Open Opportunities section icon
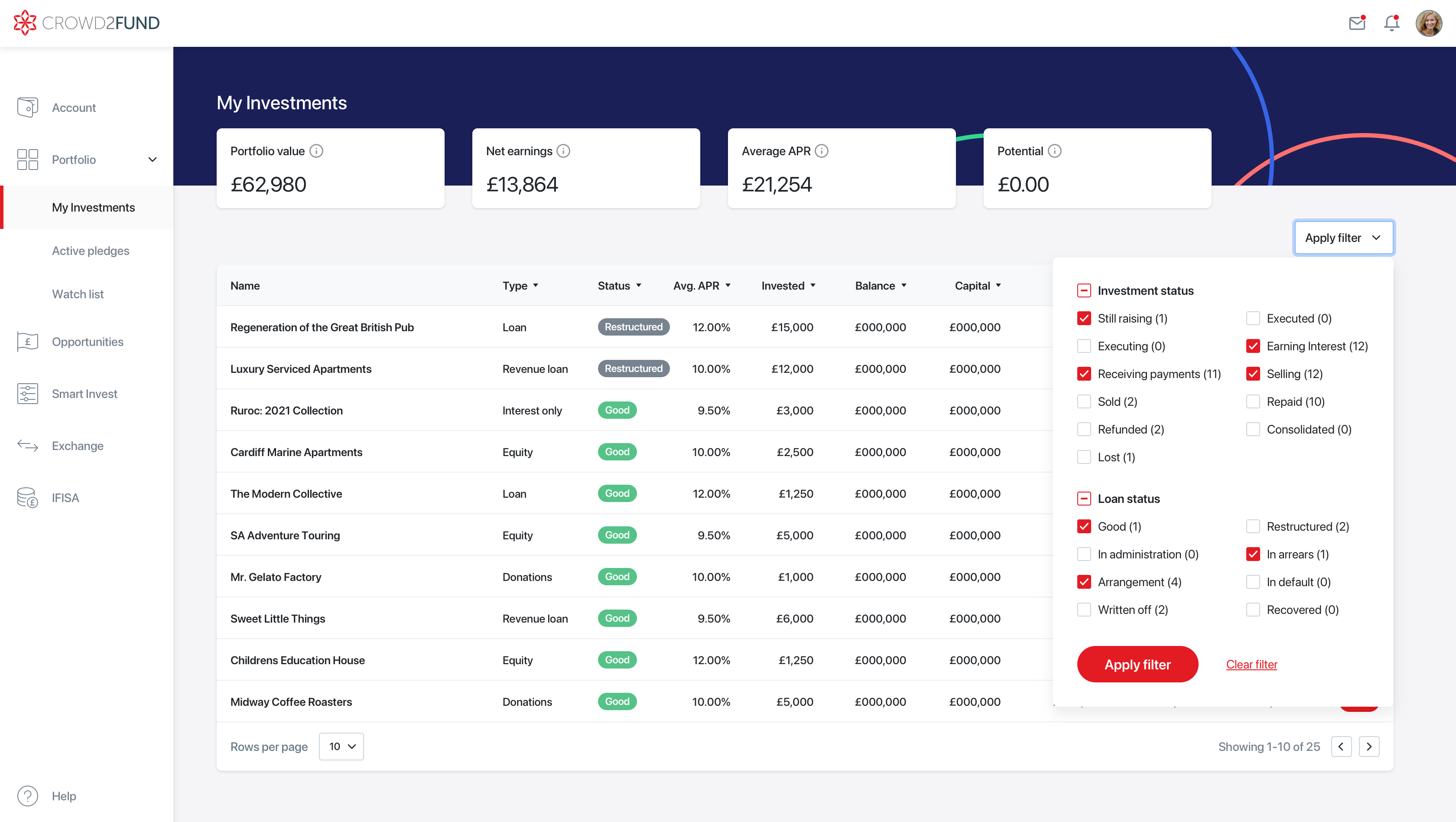Screen dimensions: 1456x822 [27, 341]
